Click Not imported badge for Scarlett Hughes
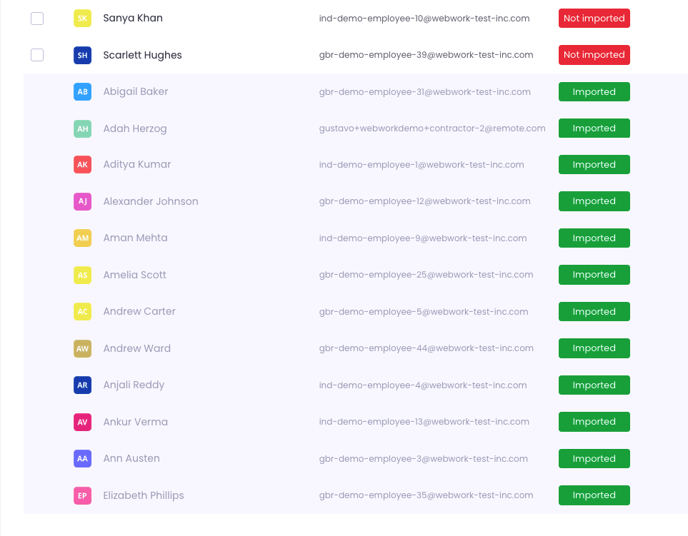Viewport: 688px width, 536px height. (x=594, y=55)
